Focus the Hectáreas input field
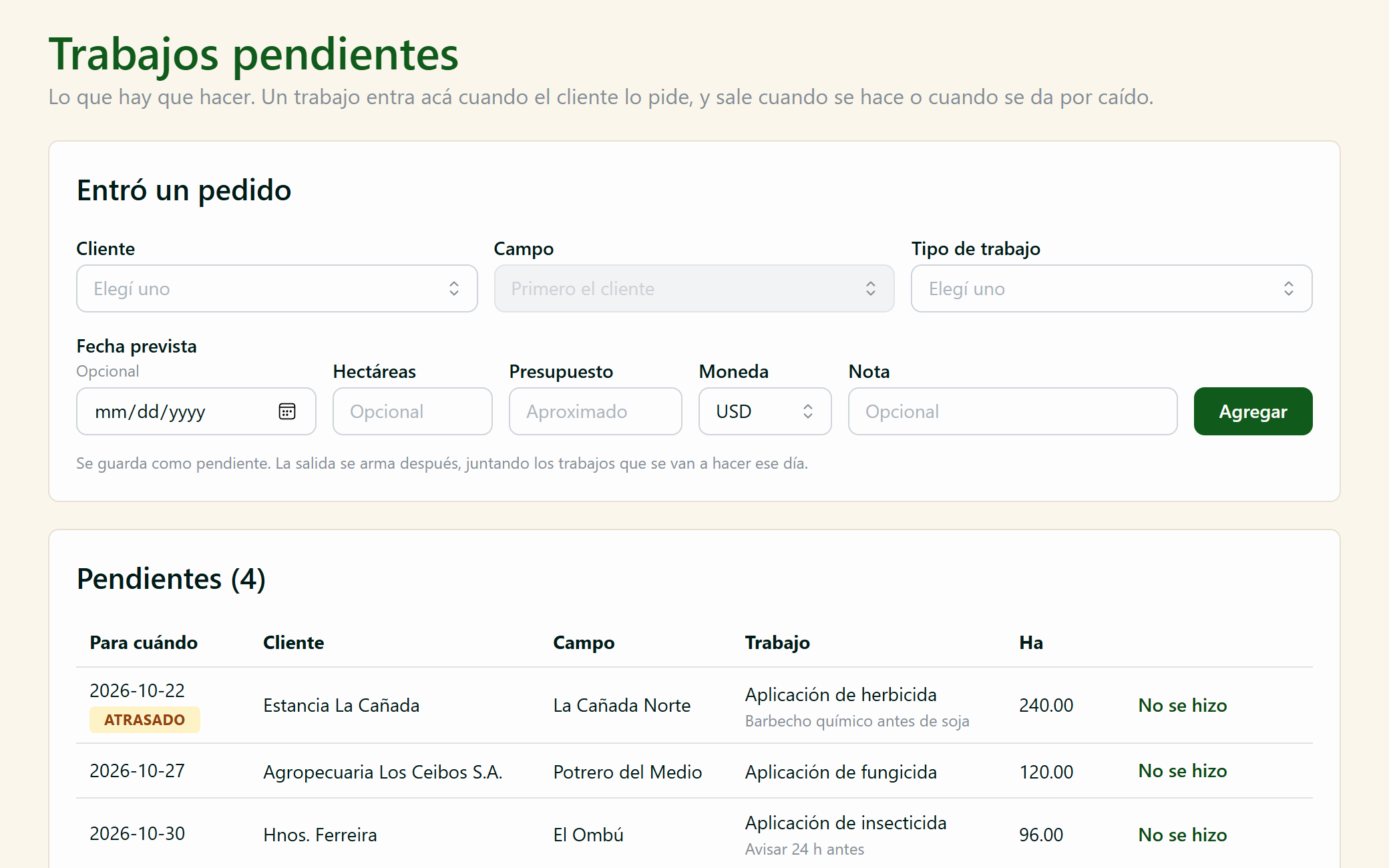Image resolution: width=1389 pixels, height=868 pixels. [413, 411]
